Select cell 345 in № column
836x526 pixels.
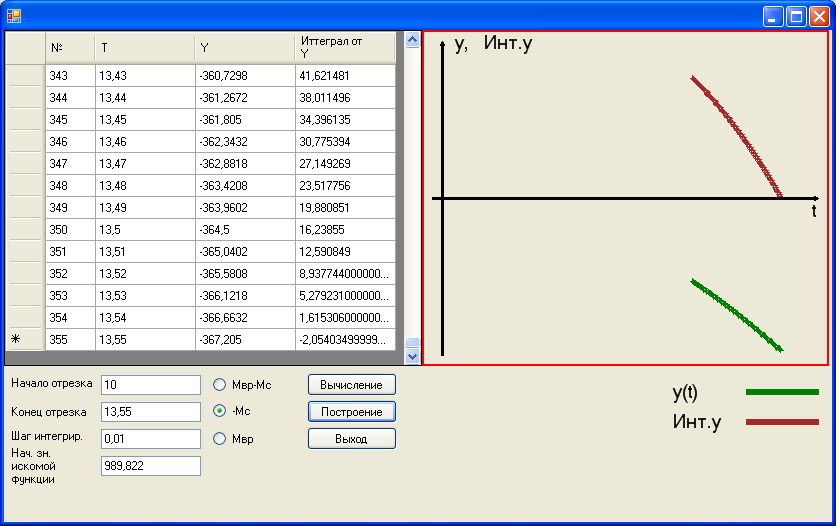[x=70, y=119]
